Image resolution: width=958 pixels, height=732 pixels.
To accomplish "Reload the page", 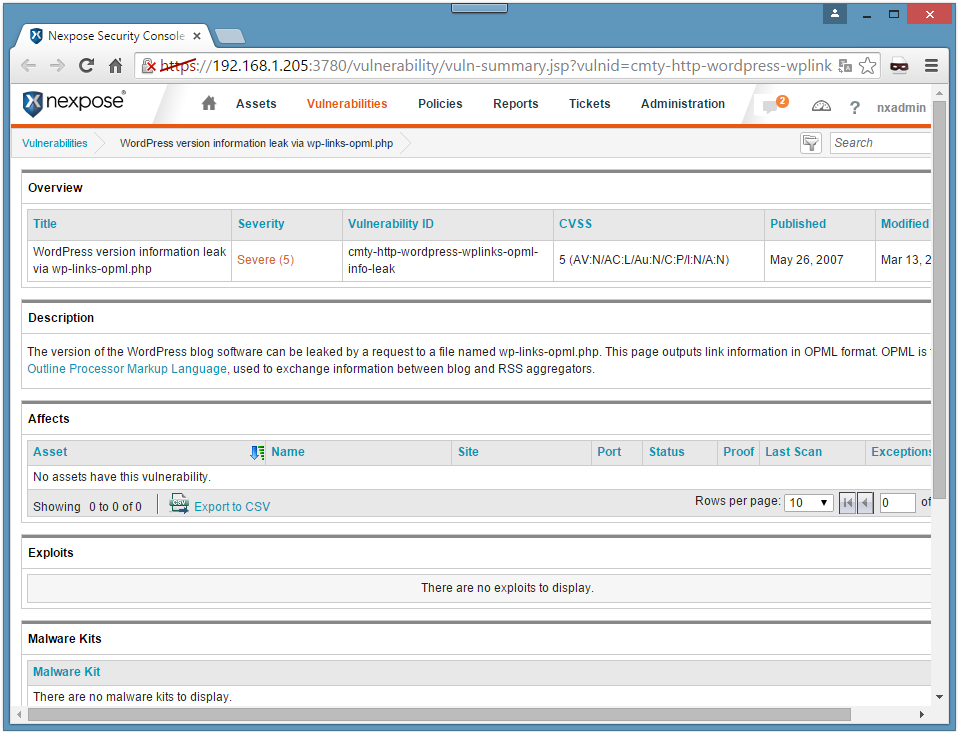I will click(x=86, y=65).
